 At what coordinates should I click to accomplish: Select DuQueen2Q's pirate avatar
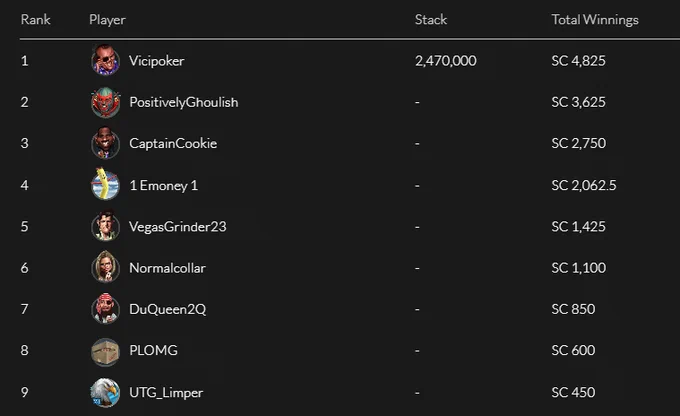(105, 309)
